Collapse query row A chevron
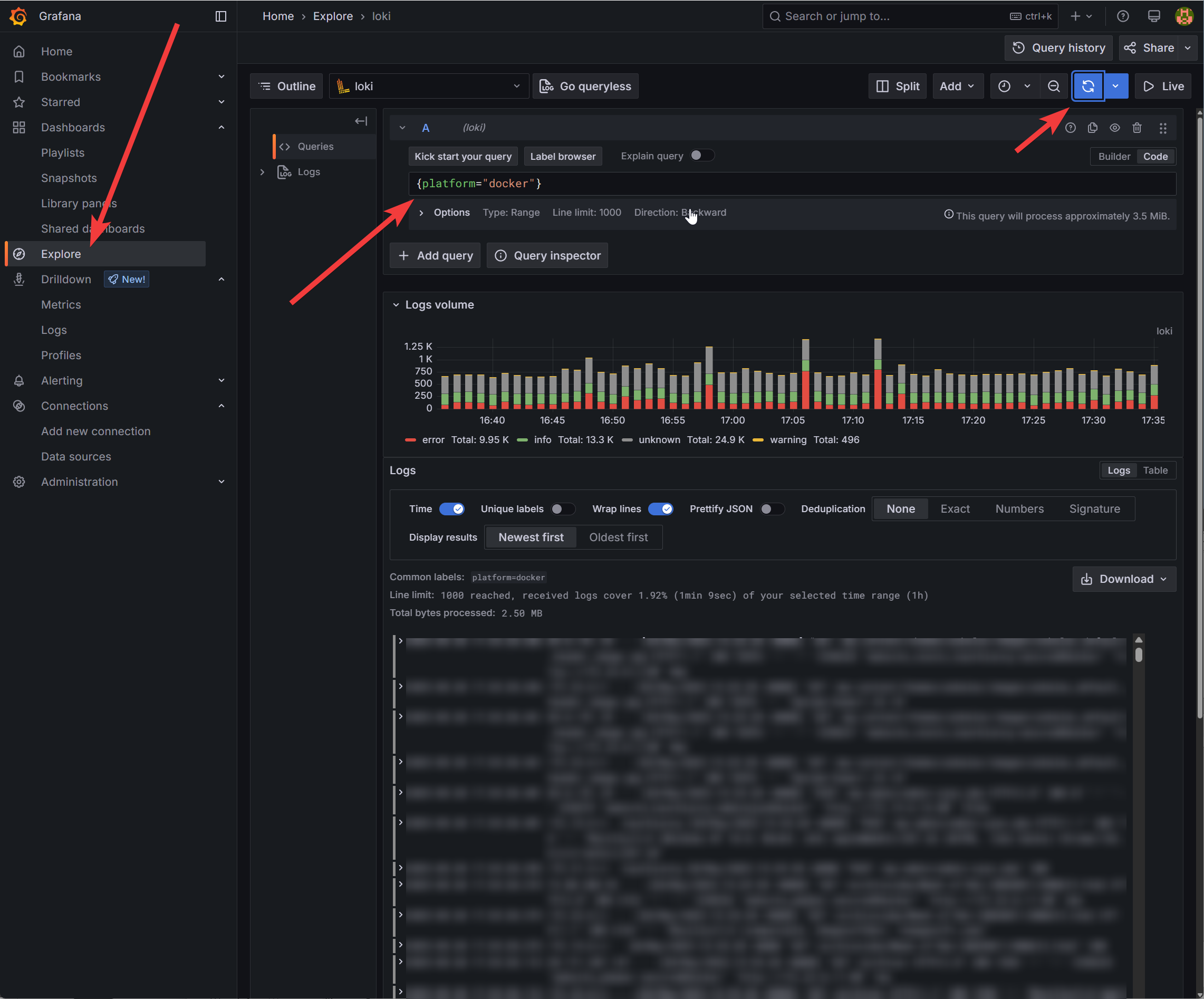Image resolution: width=1204 pixels, height=999 pixels. point(402,128)
